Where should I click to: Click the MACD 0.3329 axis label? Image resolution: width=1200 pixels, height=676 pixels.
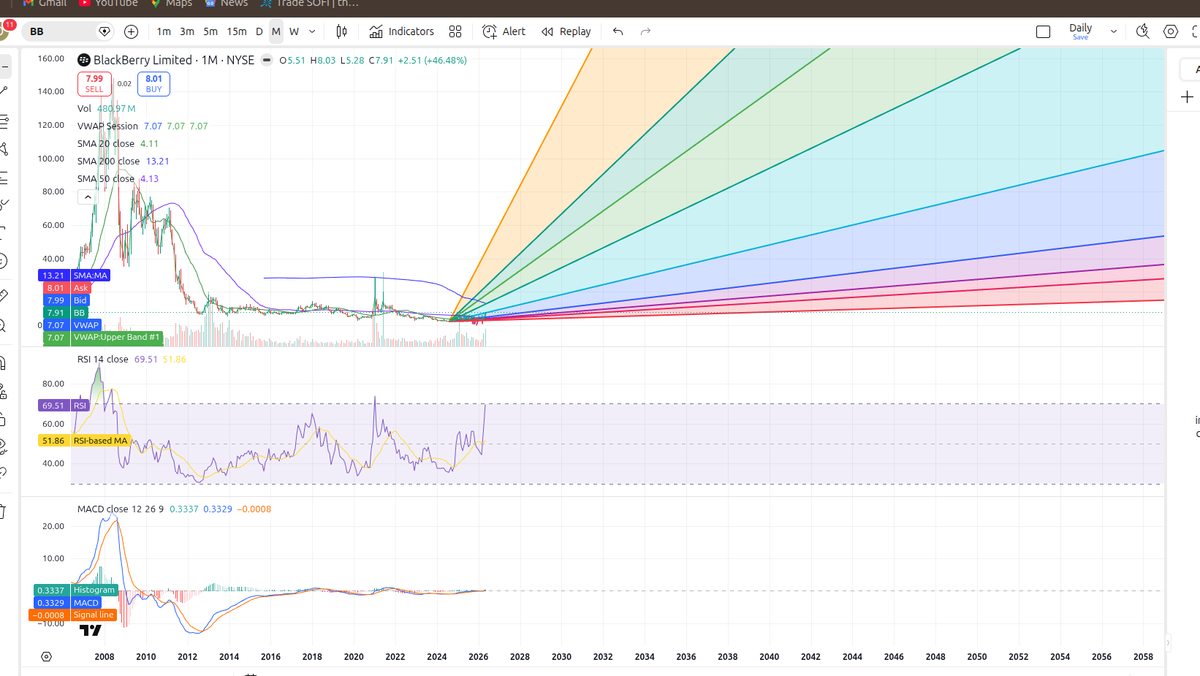[x=68, y=603]
